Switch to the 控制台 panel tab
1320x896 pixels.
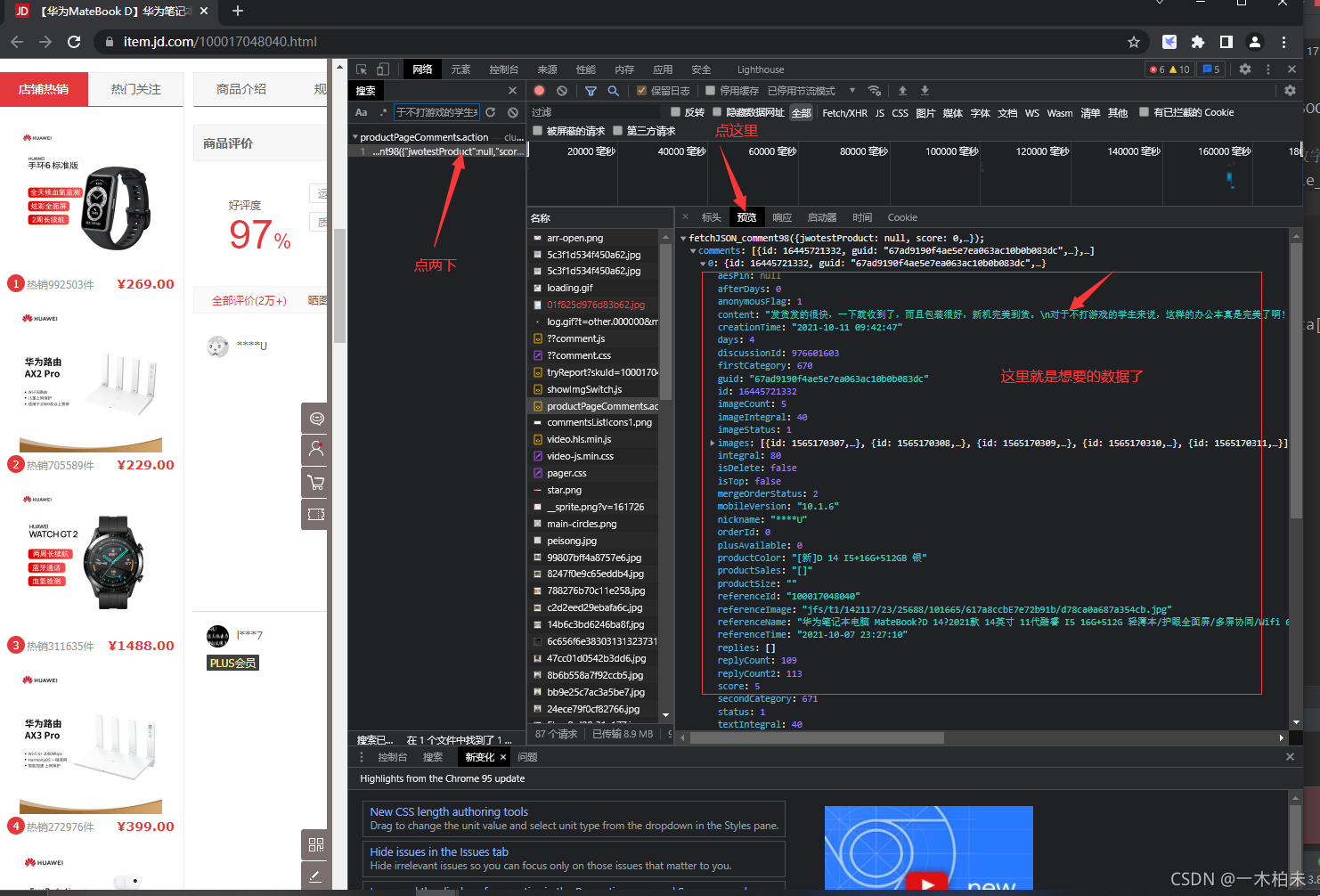(x=503, y=69)
